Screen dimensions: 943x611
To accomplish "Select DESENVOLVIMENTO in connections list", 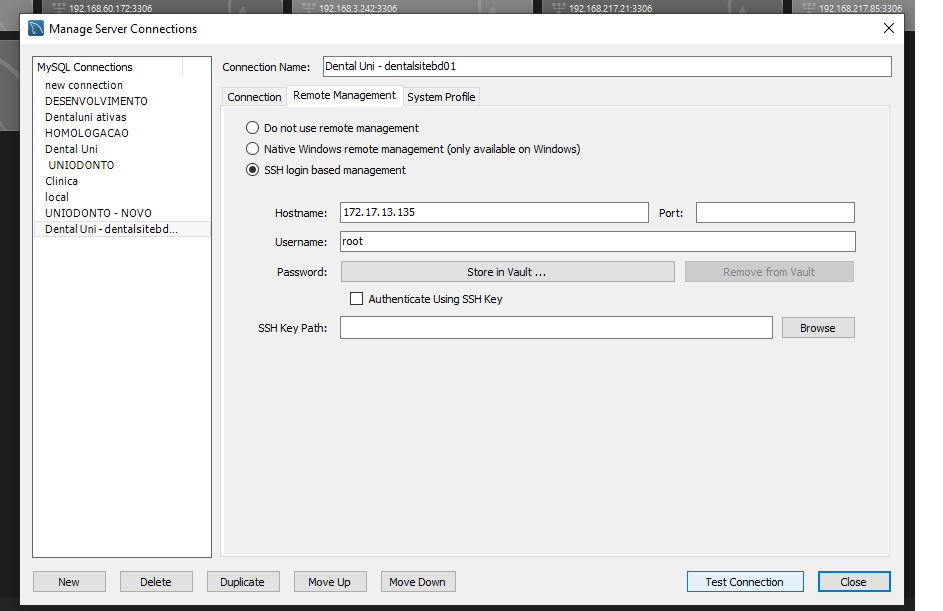I will [96, 101].
